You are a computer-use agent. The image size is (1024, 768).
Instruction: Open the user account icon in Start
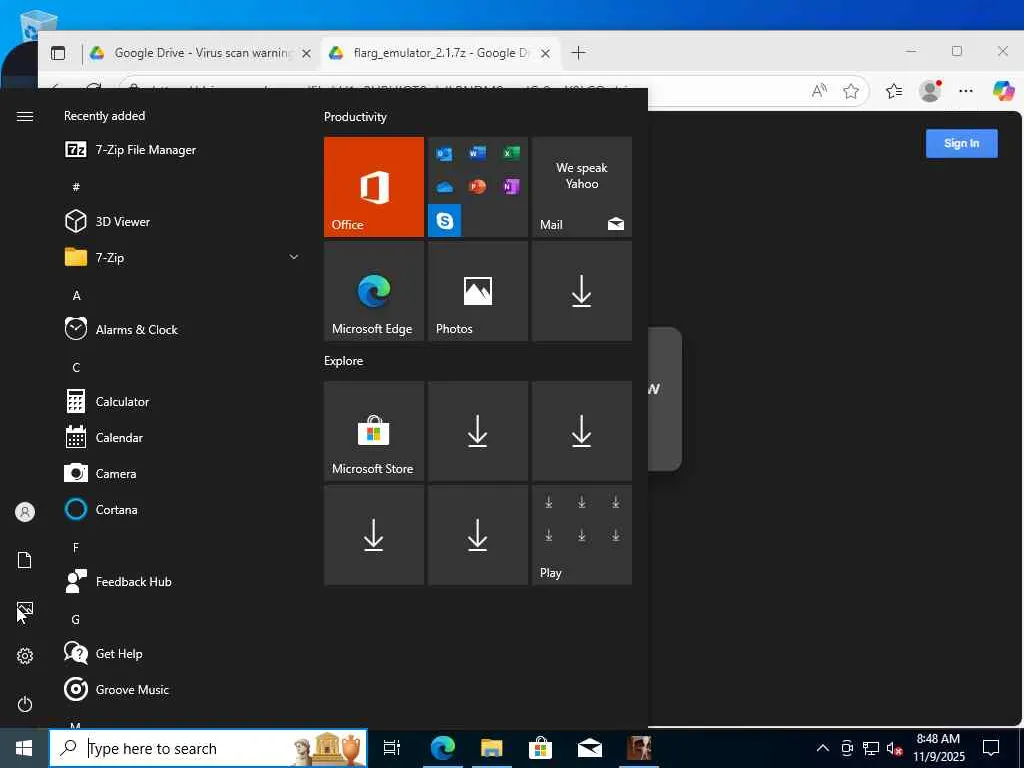25,512
